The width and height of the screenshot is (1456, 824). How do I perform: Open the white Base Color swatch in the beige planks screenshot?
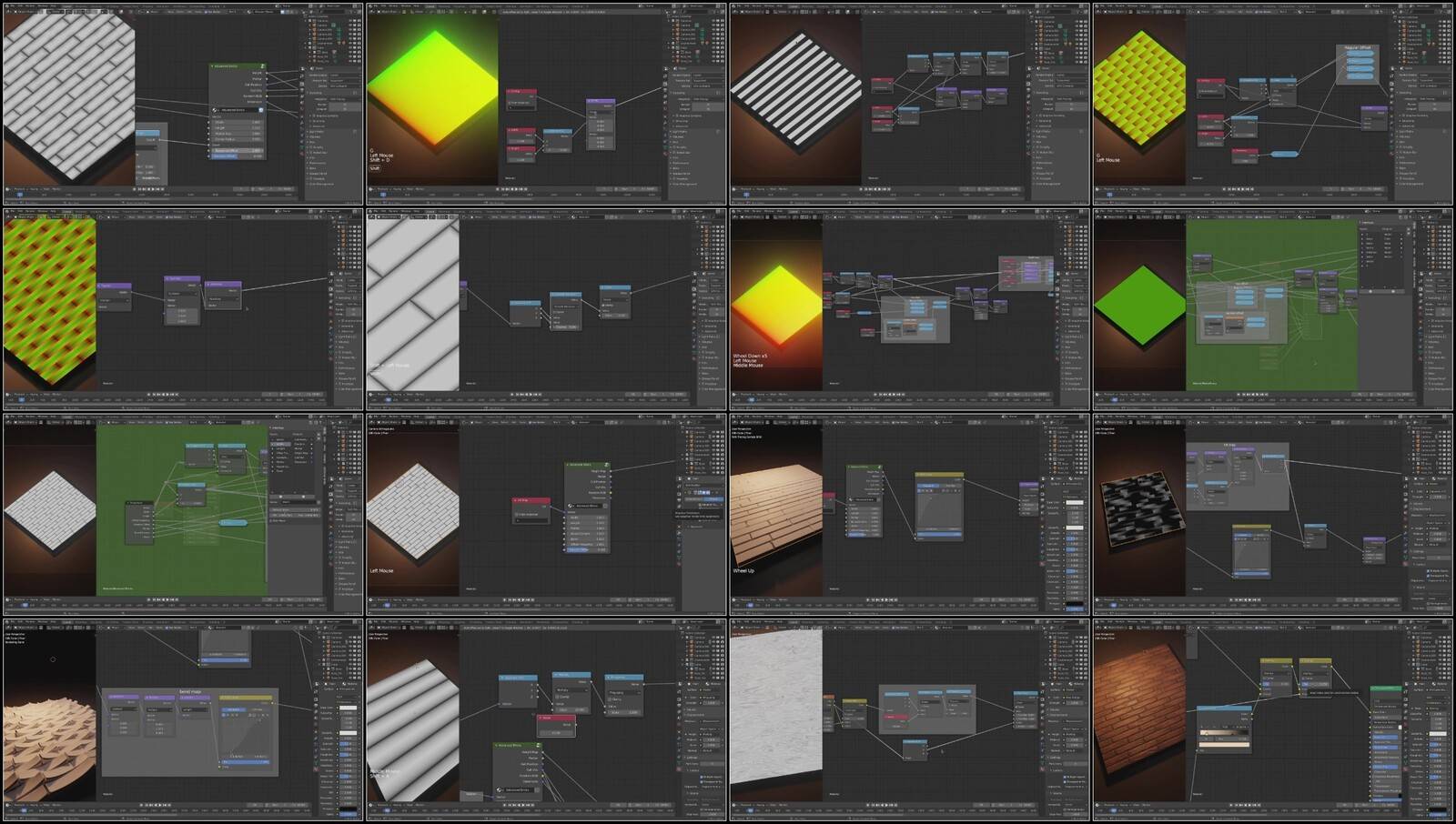point(1075,502)
